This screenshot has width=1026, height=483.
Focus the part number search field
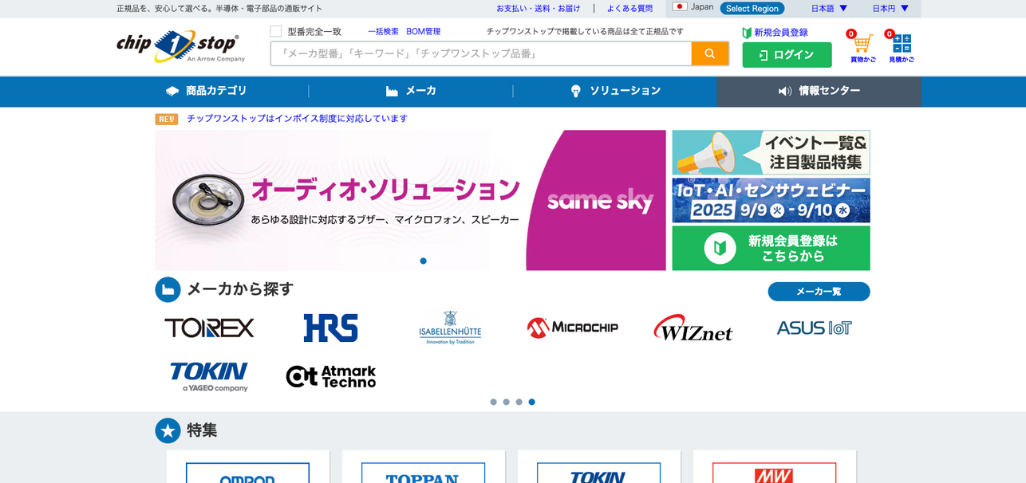click(x=480, y=54)
